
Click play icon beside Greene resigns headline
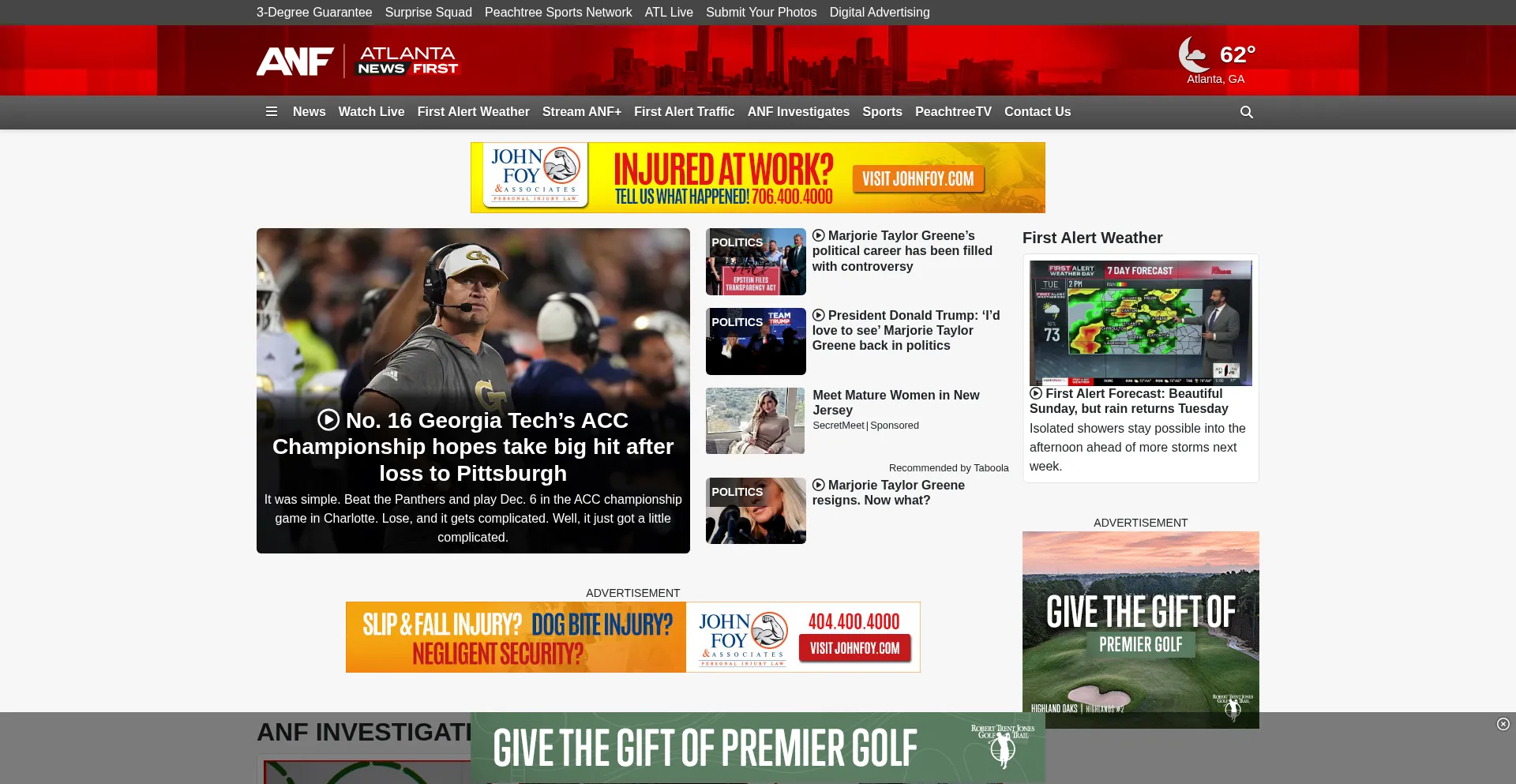pyautogui.click(x=819, y=485)
